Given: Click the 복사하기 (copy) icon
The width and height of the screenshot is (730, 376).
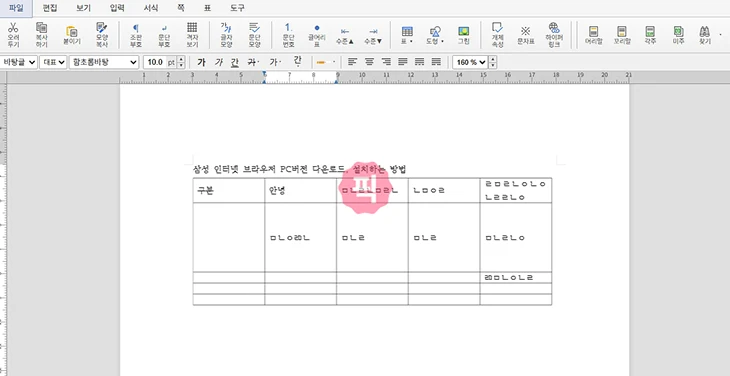Looking at the screenshot, I should point(41,34).
